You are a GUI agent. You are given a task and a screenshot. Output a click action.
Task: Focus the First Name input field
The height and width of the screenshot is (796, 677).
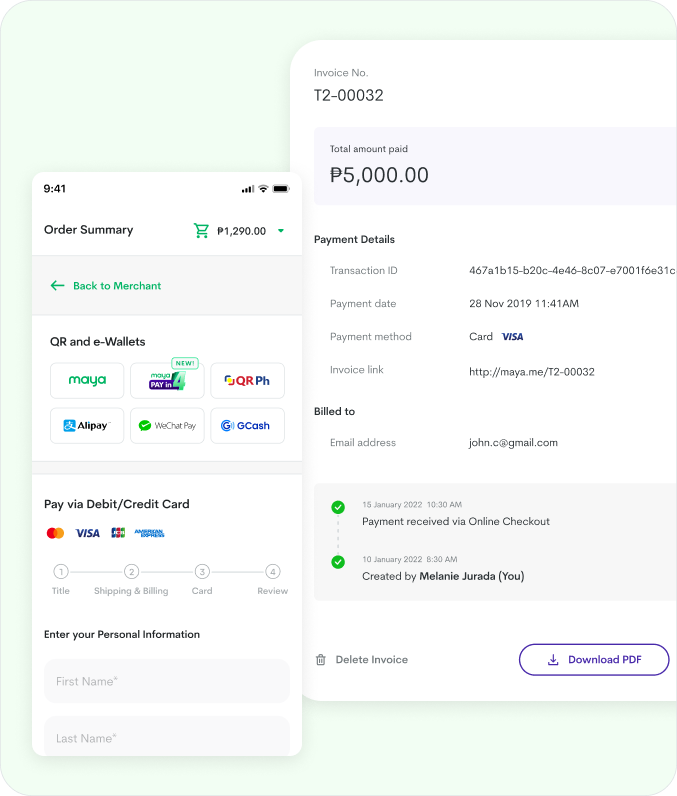click(x=167, y=681)
